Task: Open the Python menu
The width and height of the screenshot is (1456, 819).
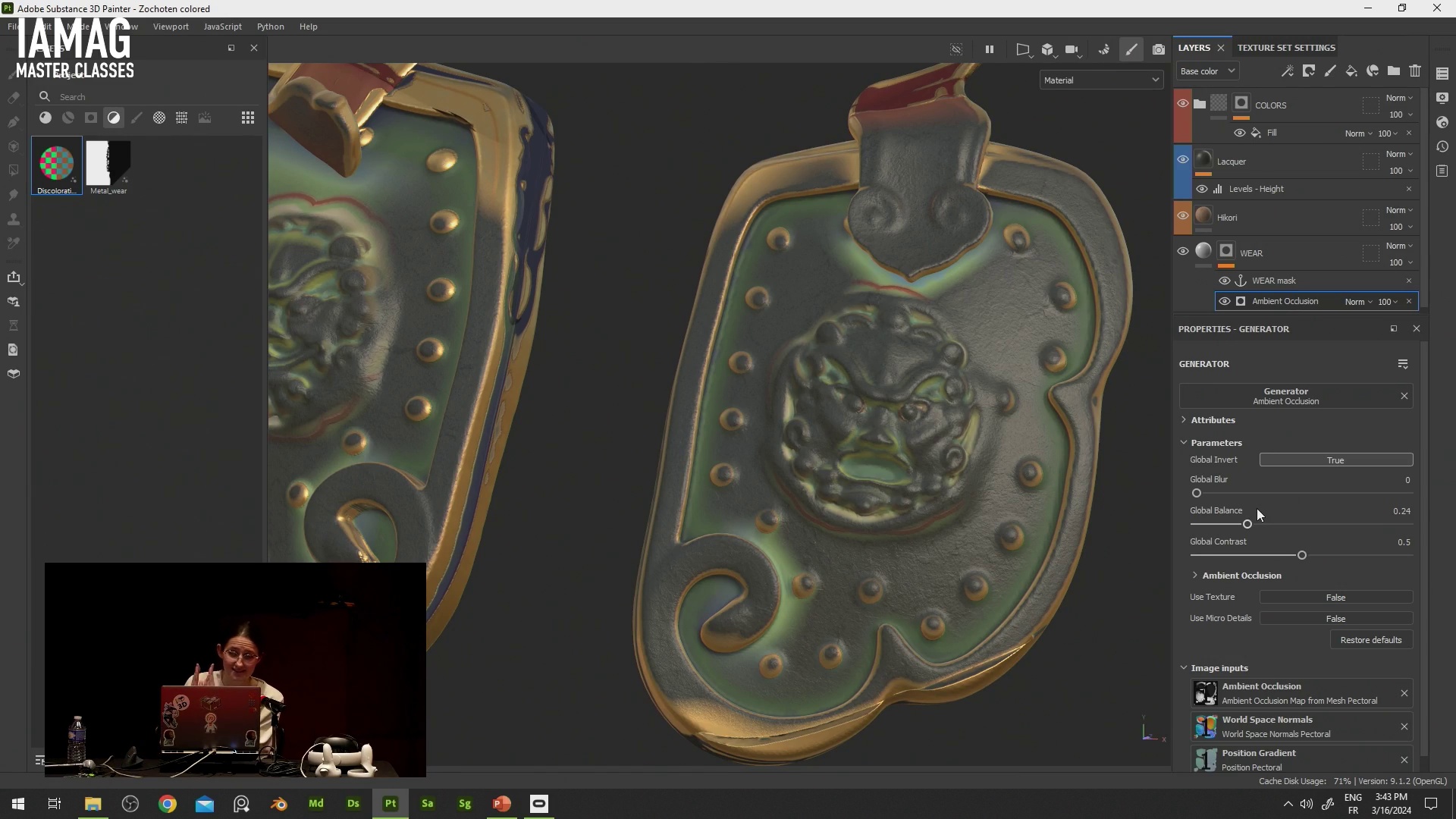Action: pyautogui.click(x=271, y=27)
